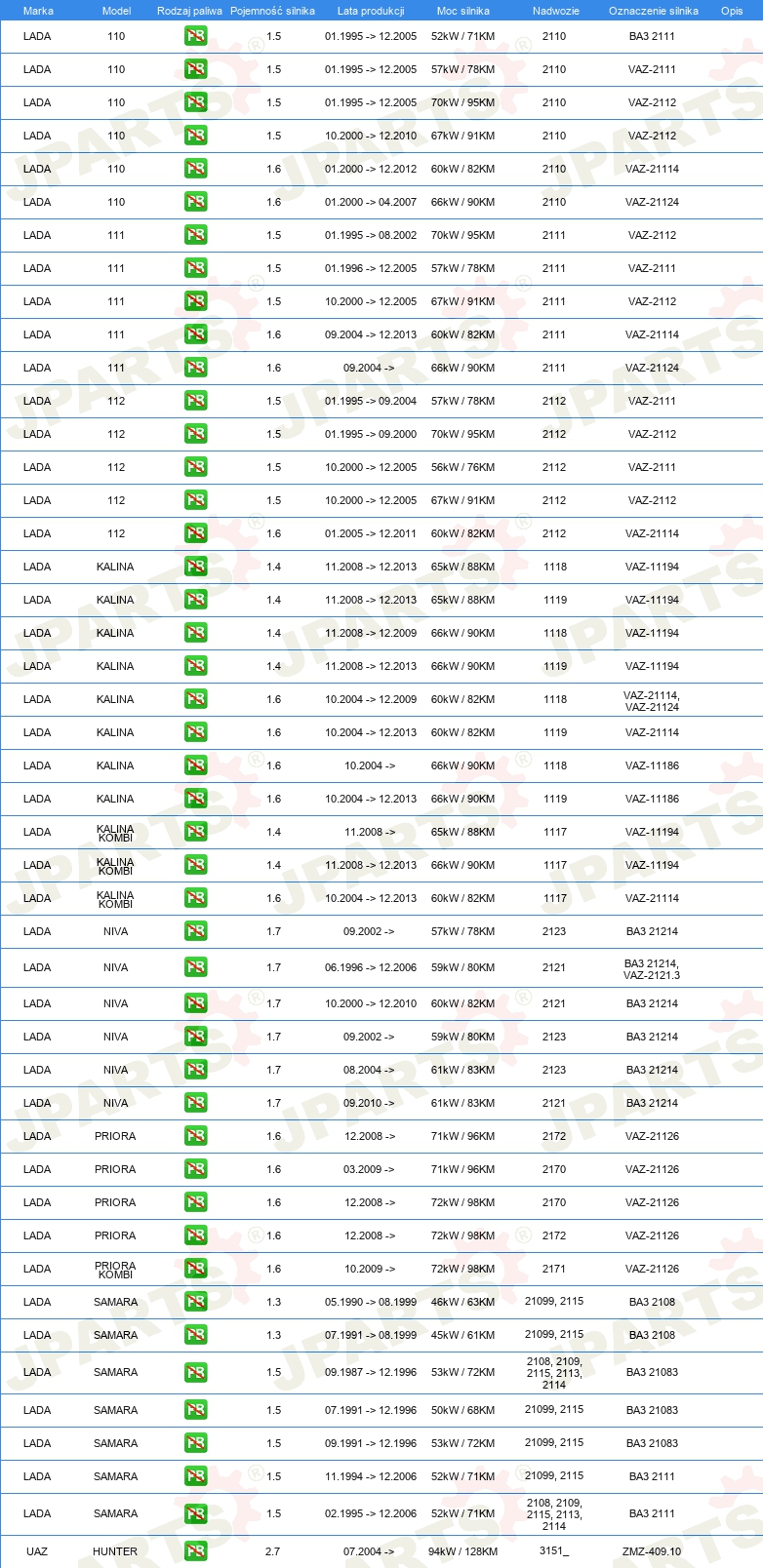
Task: Click the Lata produkcji column header
Action: 371,11
